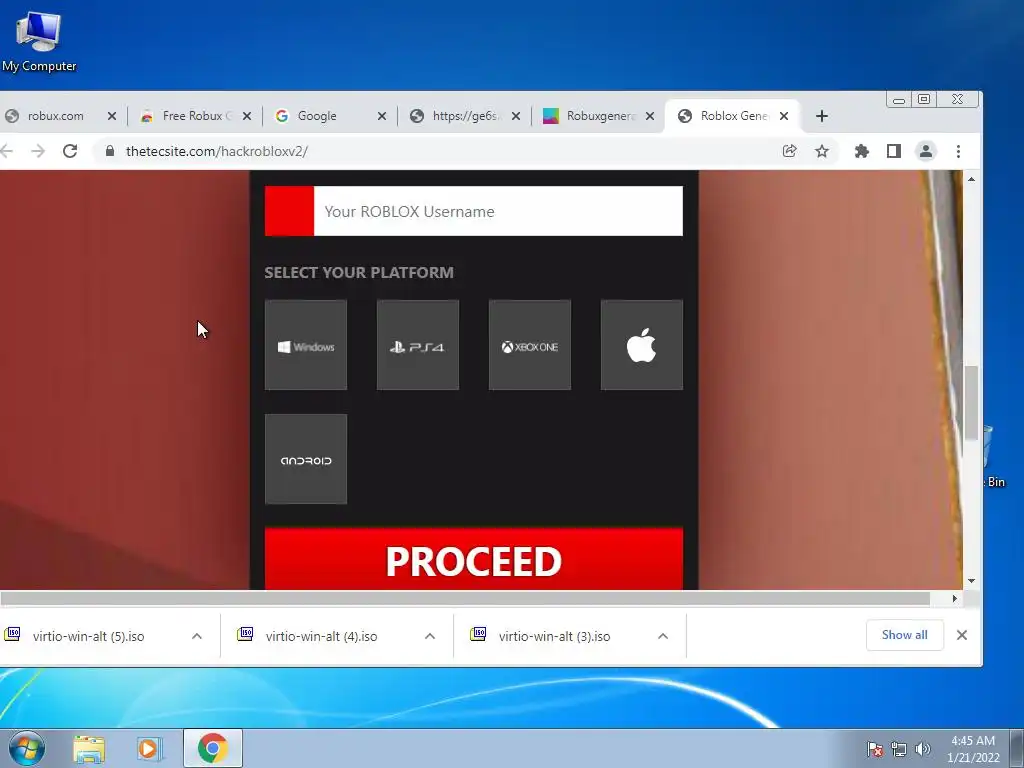Screen dimensions: 1024x768
Task: Close the Robuxgenerator tab
Action: 650,116
